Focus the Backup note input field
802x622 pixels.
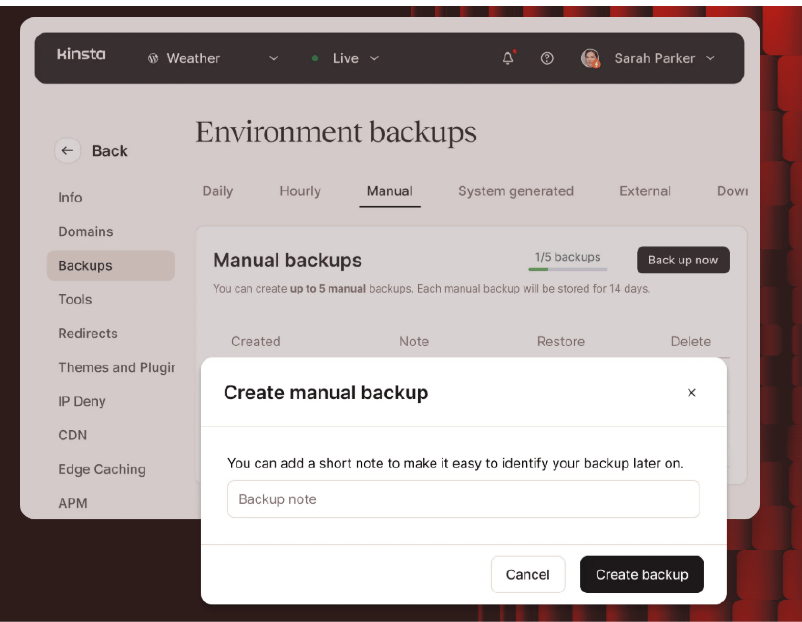(463, 499)
